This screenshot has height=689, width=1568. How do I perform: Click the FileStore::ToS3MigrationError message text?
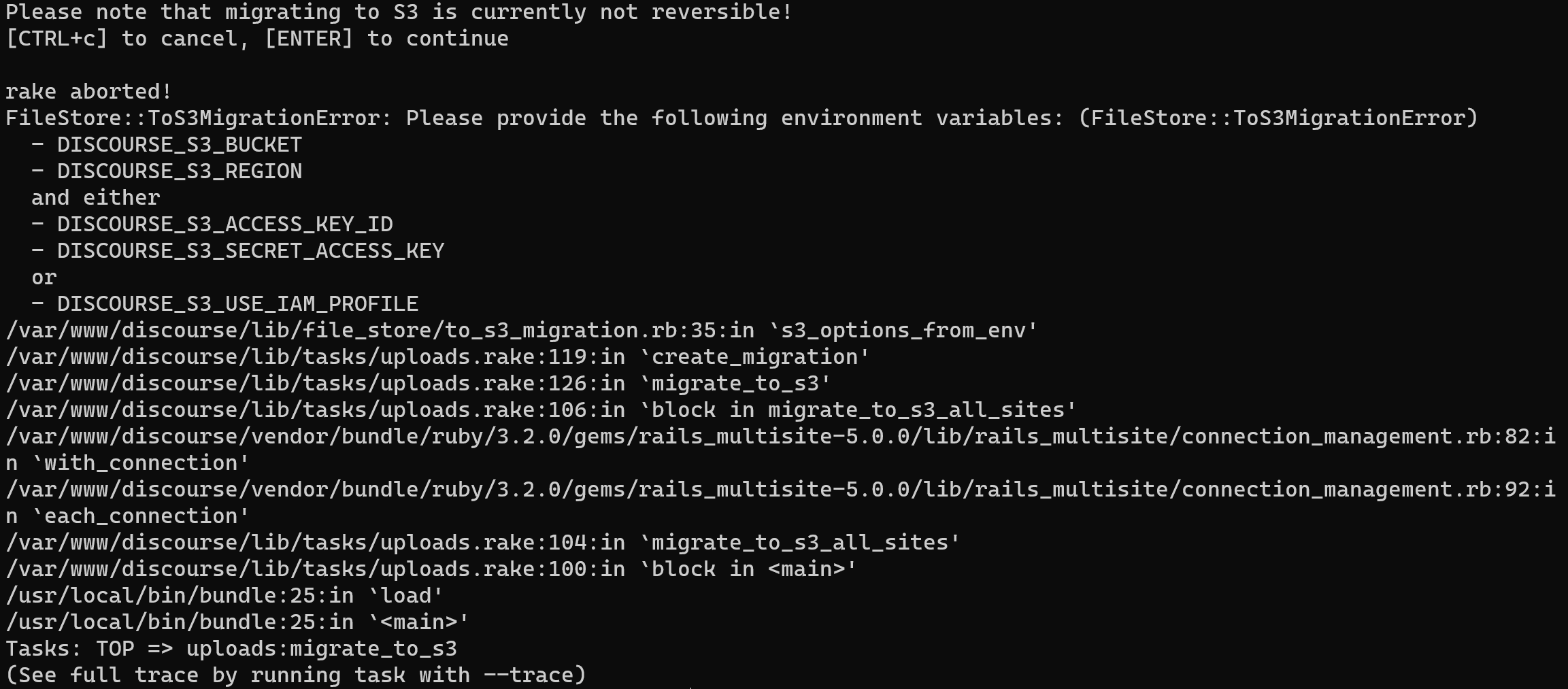click(741, 118)
